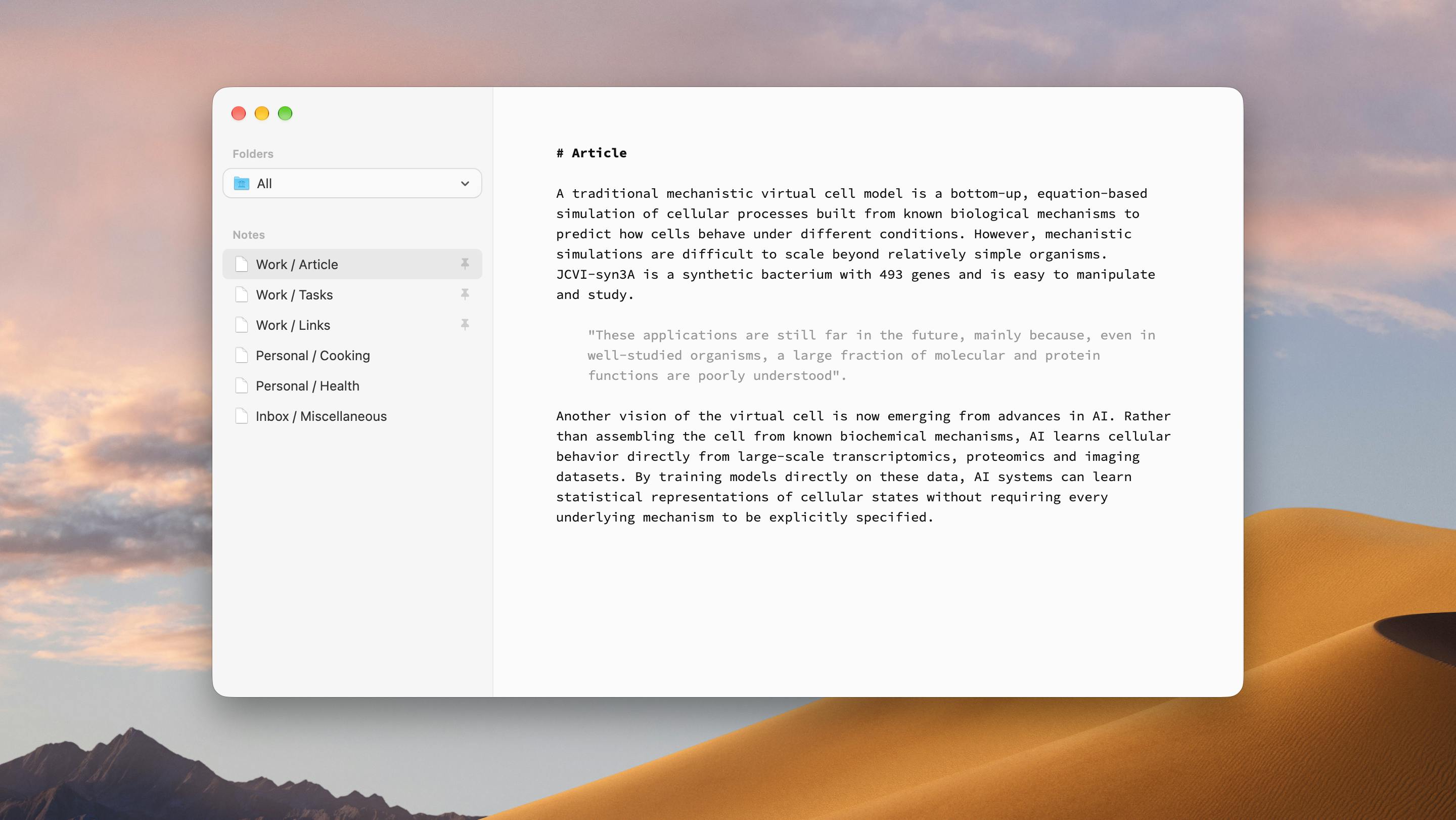1456x820 pixels.
Task: Click the 'Notes' section label
Action: pos(249,235)
